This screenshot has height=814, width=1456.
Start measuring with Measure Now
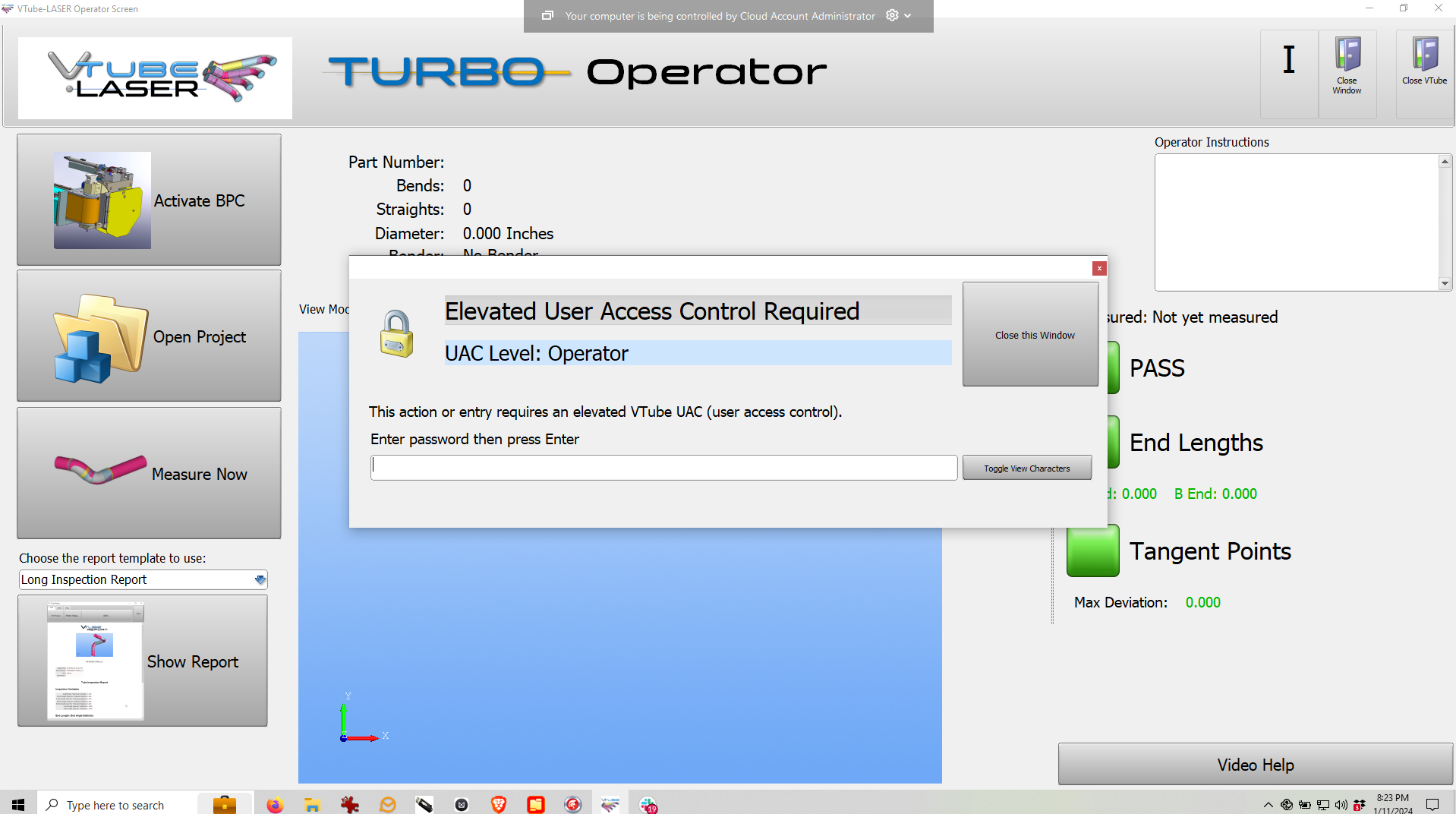[x=149, y=473]
